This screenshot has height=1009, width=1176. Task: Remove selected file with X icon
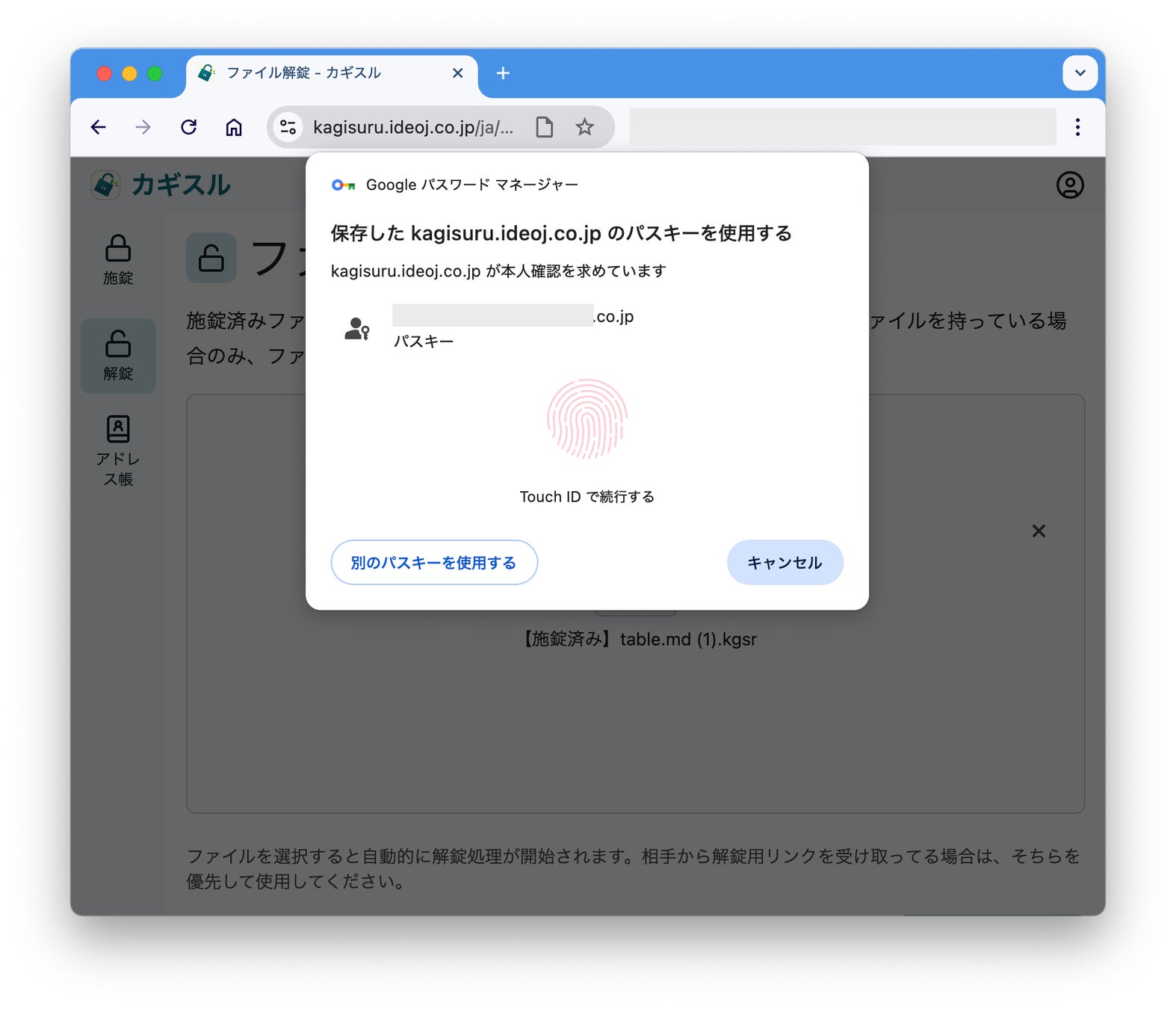click(1039, 531)
